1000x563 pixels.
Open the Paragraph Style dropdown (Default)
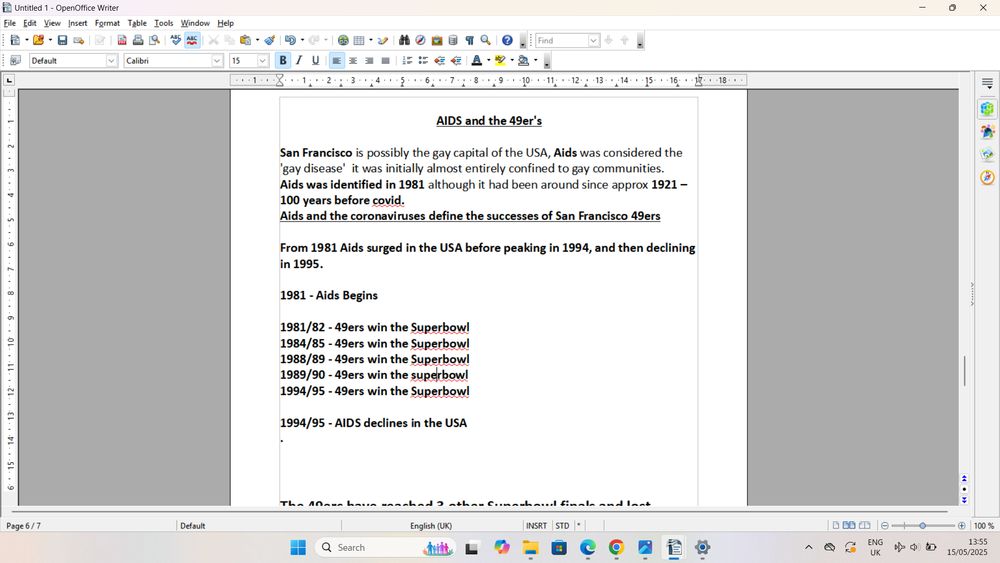tap(112, 61)
